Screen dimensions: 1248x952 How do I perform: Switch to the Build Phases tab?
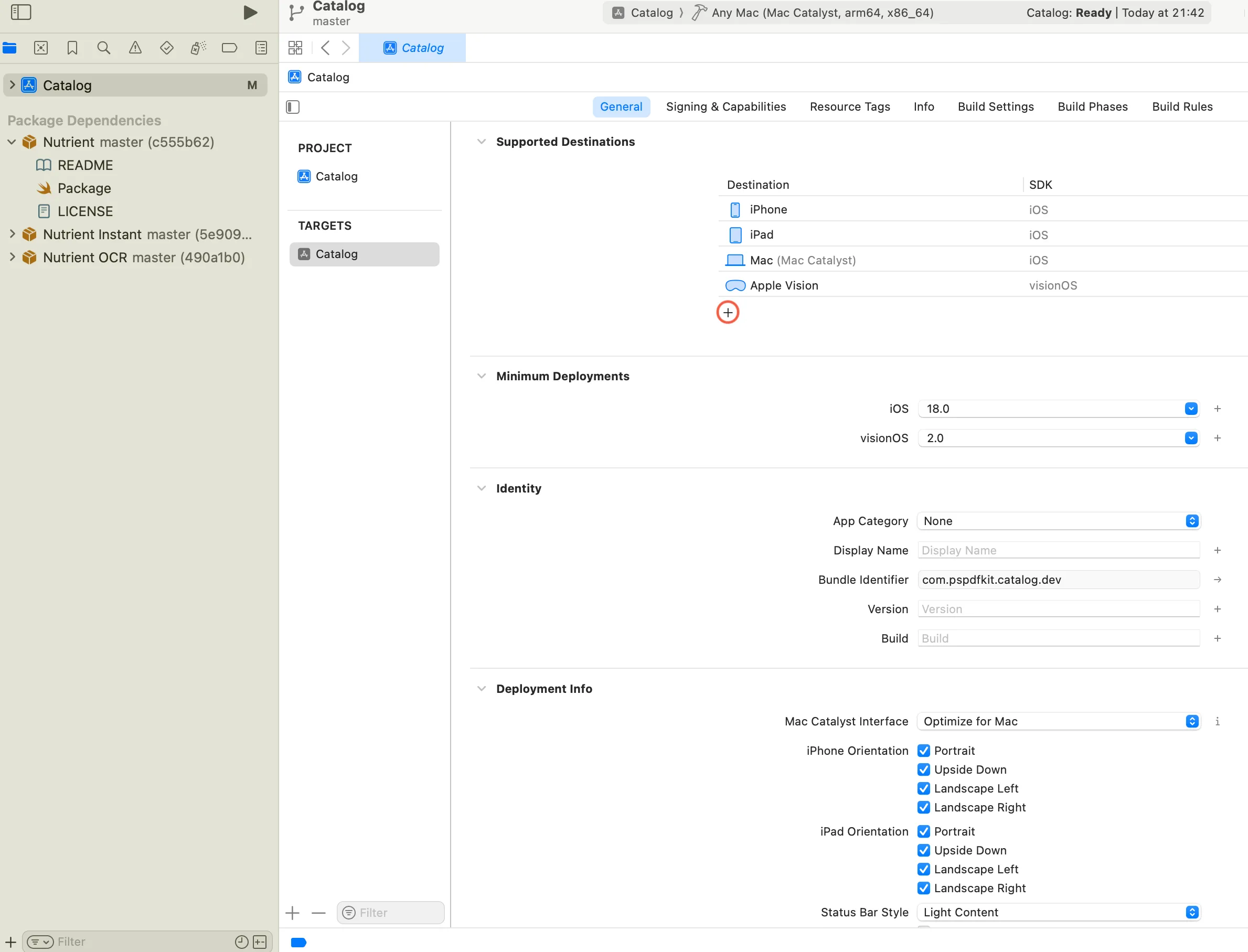point(1093,106)
